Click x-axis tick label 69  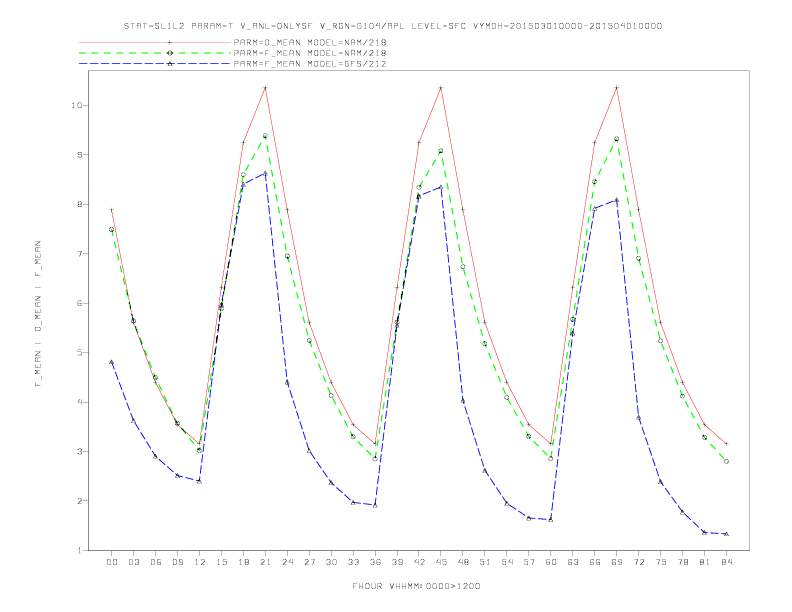(x=617, y=562)
